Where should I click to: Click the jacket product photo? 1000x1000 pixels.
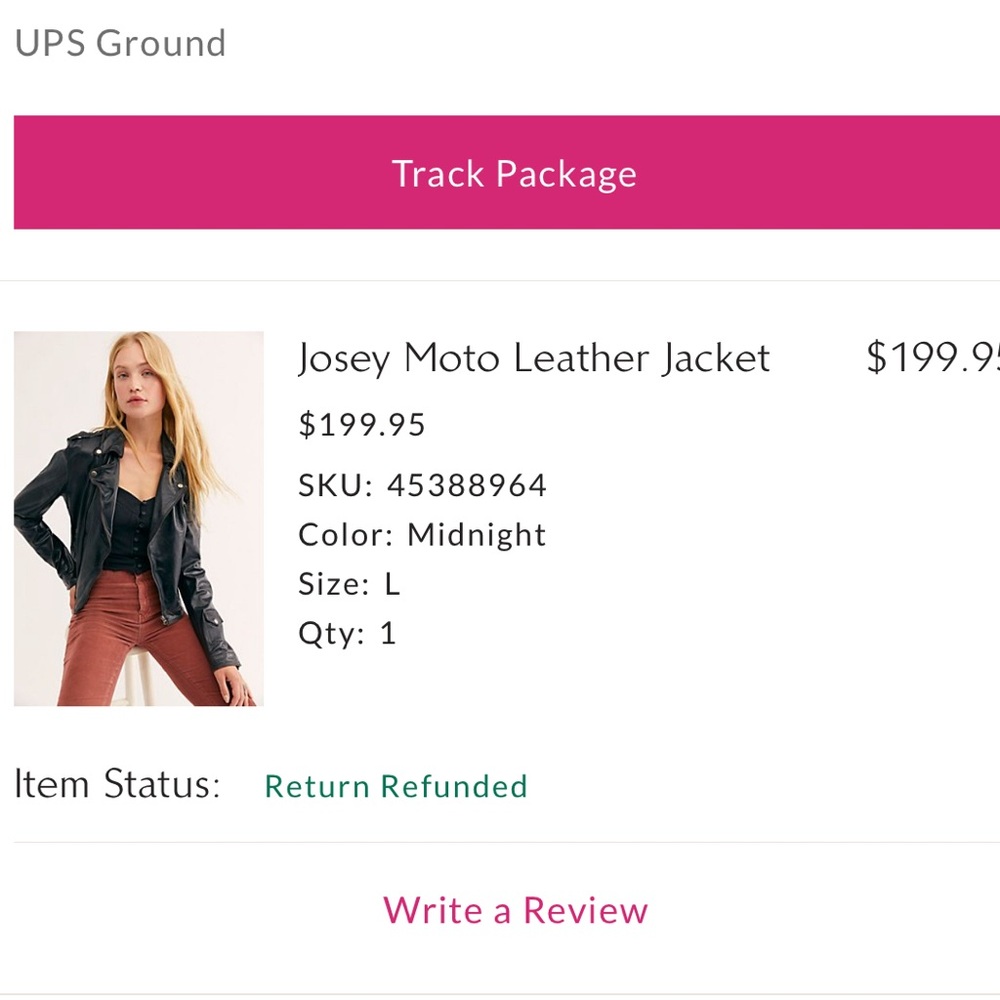[139, 517]
